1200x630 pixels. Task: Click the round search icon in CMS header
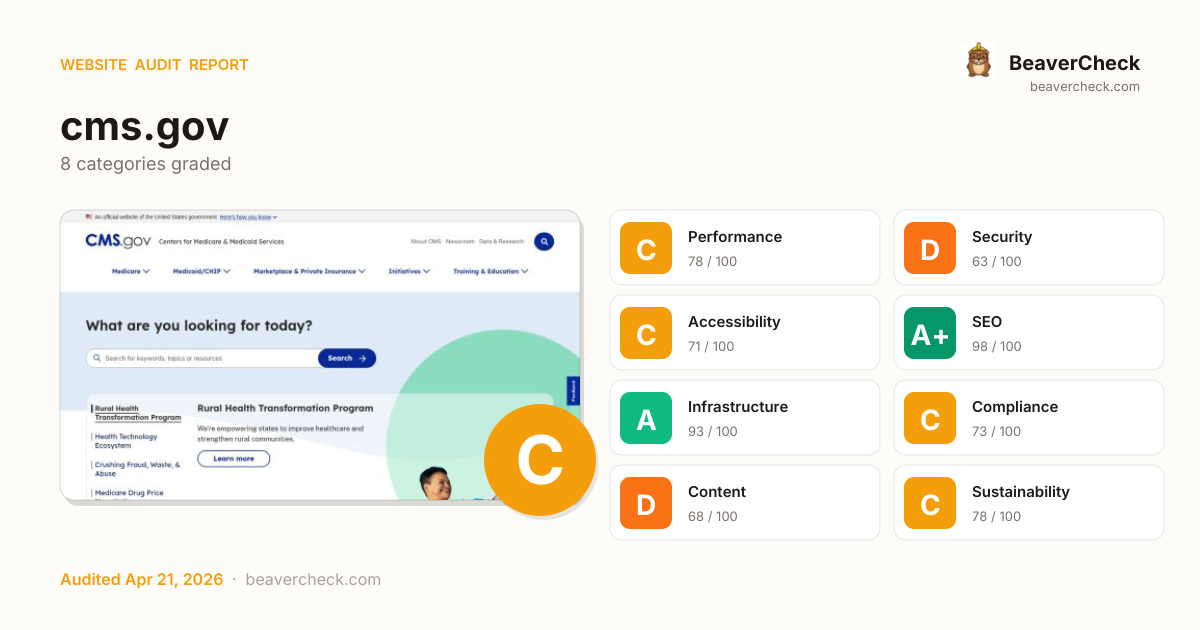[543, 241]
